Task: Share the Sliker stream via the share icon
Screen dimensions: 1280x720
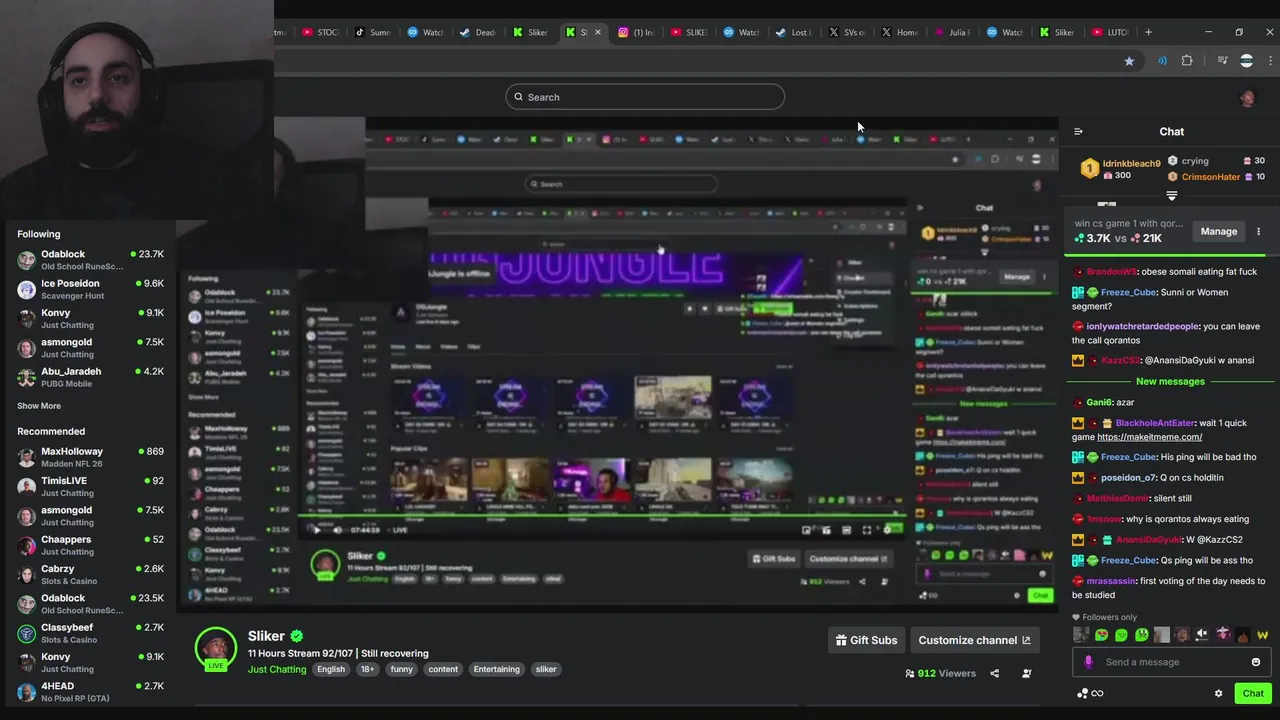Action: click(x=994, y=673)
